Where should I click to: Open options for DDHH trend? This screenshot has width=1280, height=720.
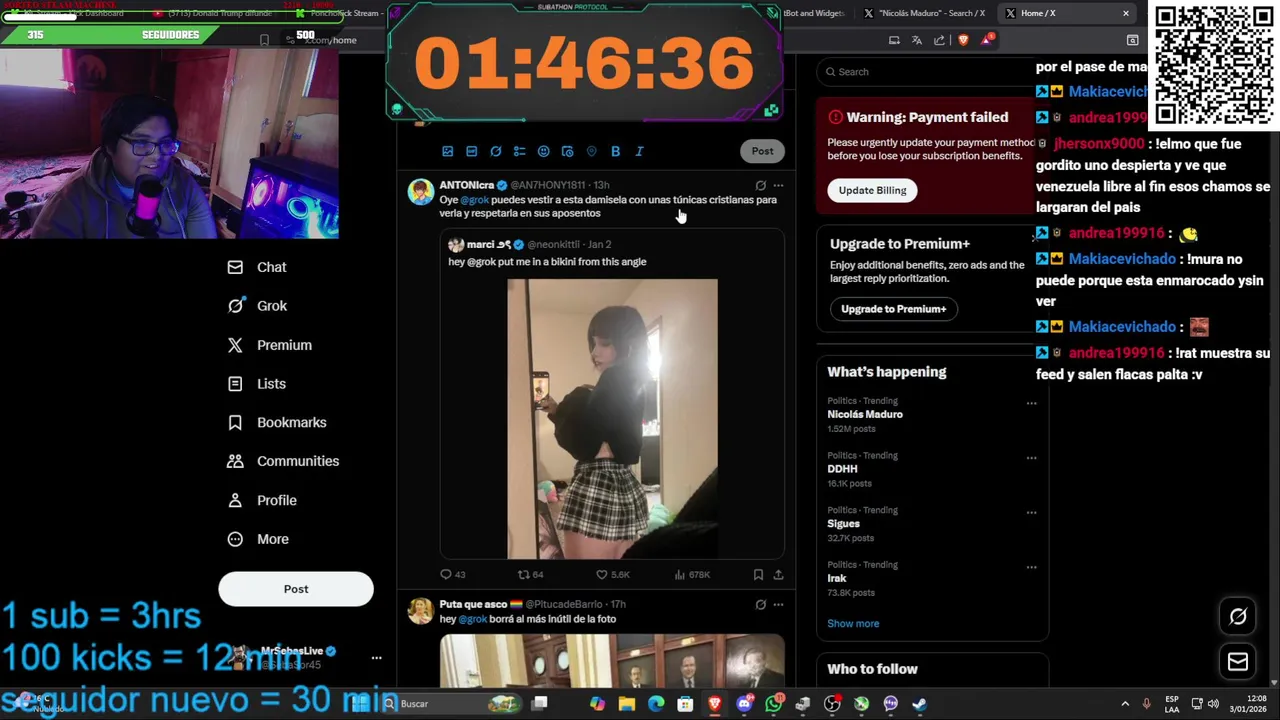click(x=1031, y=458)
